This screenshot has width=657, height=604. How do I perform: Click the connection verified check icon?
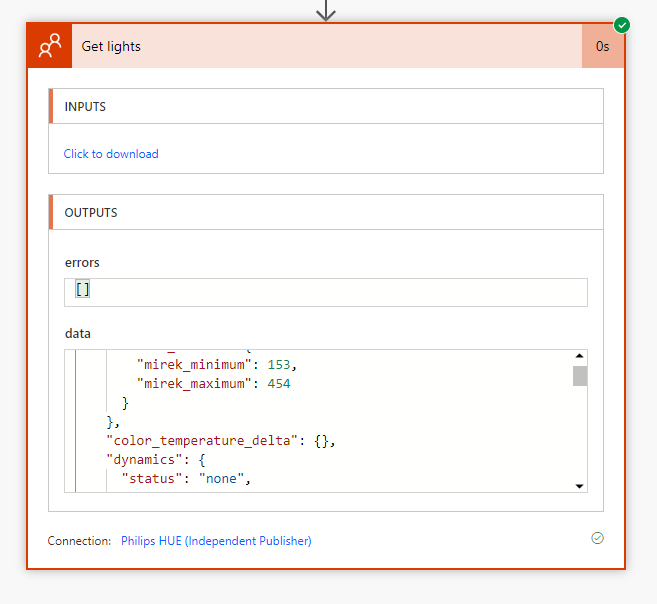597,538
